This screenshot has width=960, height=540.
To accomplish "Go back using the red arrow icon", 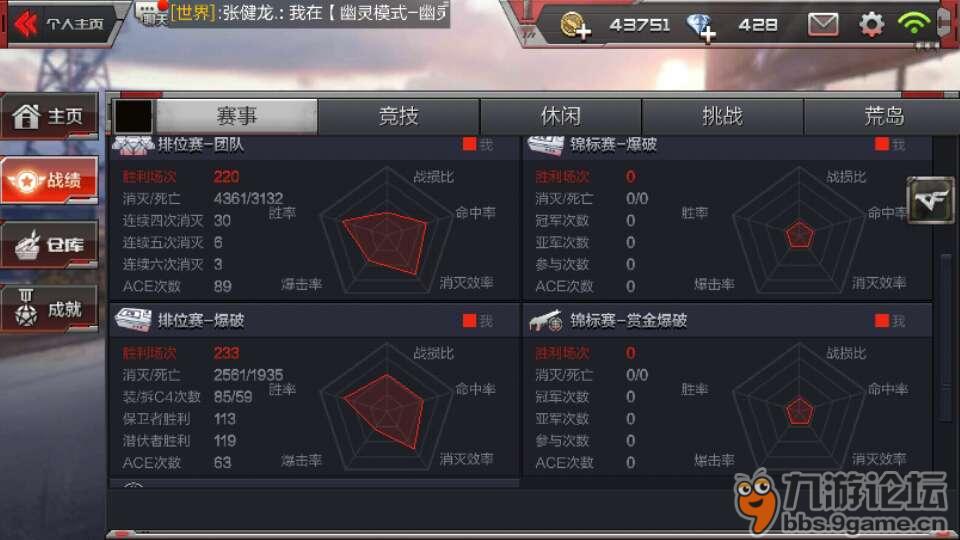I will coord(26,24).
